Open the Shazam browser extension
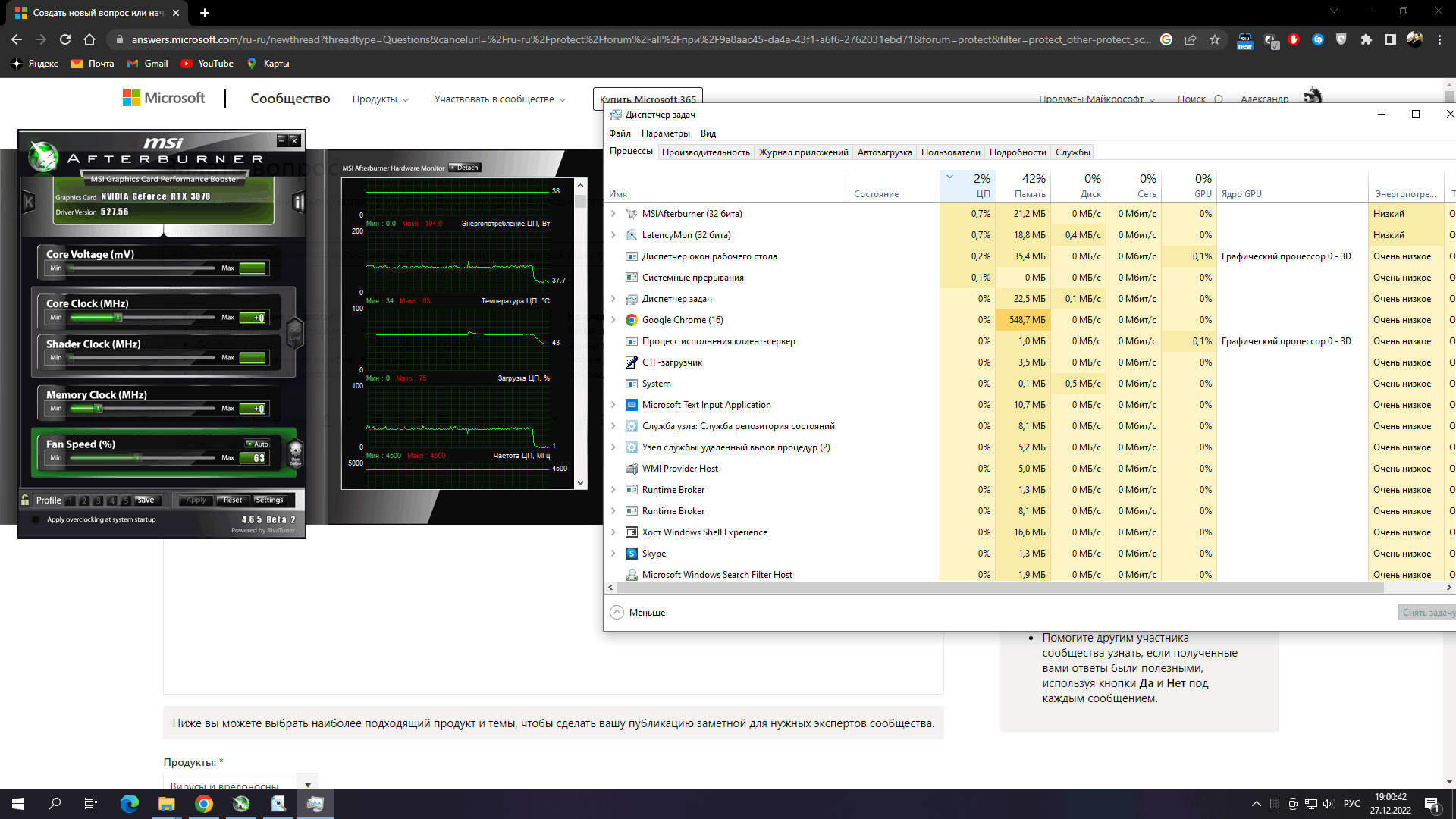Image resolution: width=1456 pixels, height=819 pixels. pos(1318,39)
